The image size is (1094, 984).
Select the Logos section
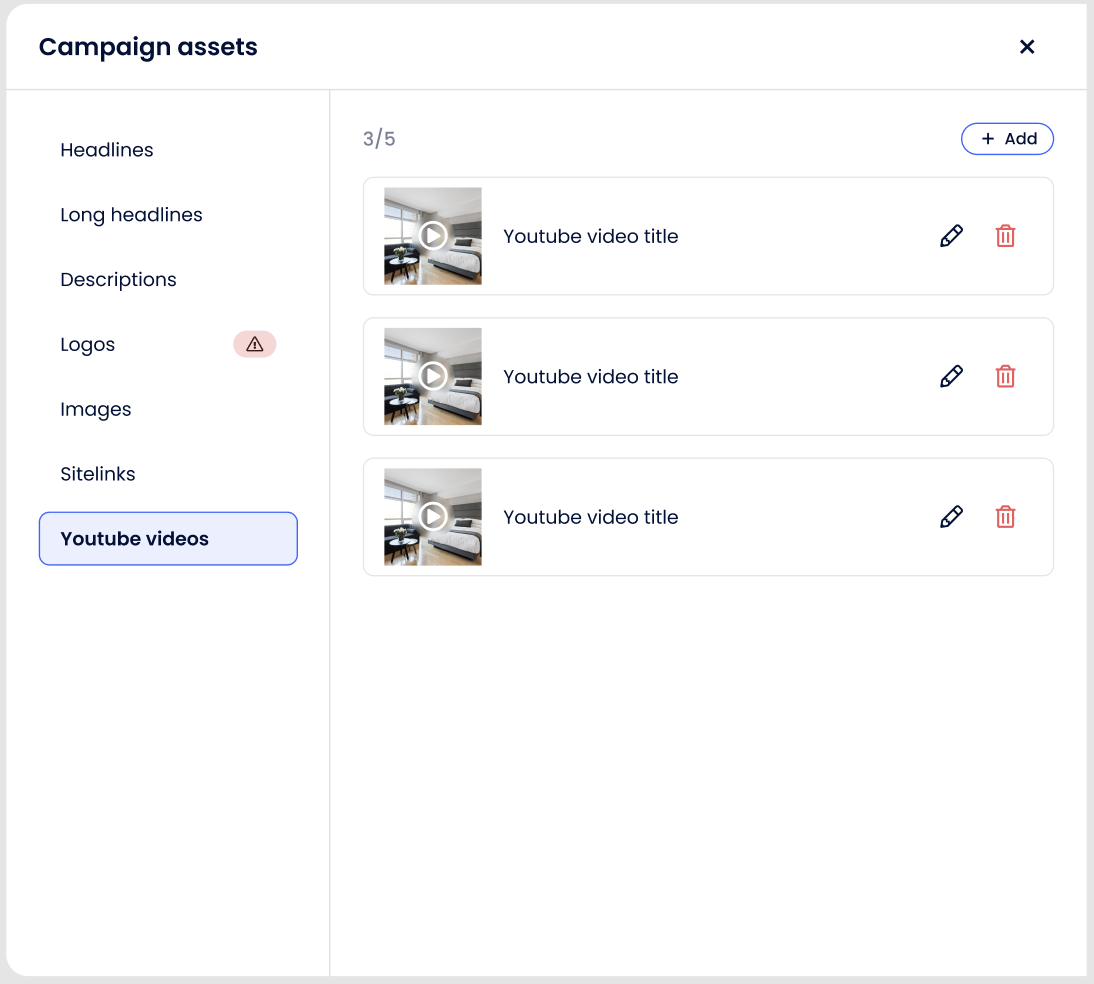(88, 345)
